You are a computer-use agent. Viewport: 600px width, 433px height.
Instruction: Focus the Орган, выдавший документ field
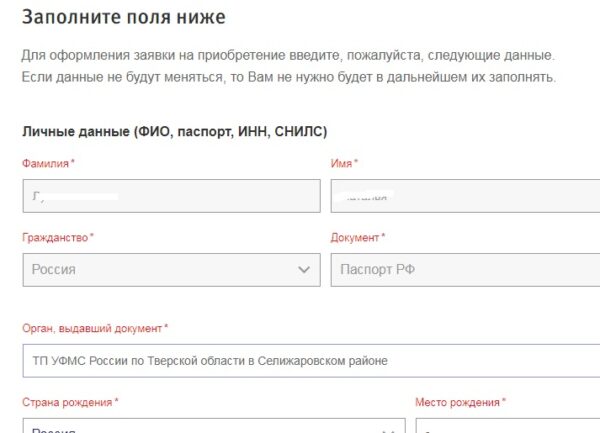tap(310, 360)
